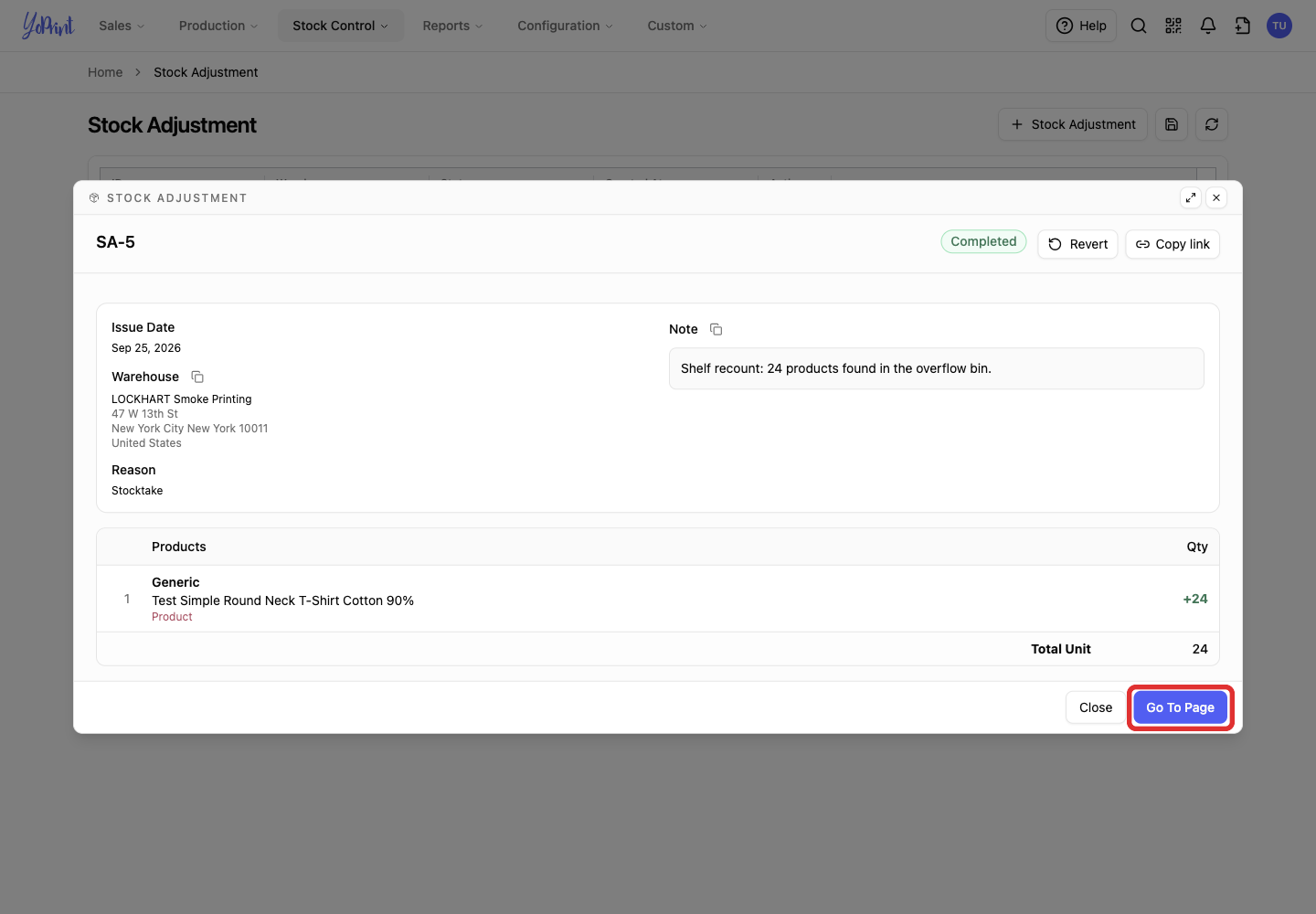Refresh the Stock Adjustment list
This screenshot has height=914, width=1316.
tap(1212, 124)
